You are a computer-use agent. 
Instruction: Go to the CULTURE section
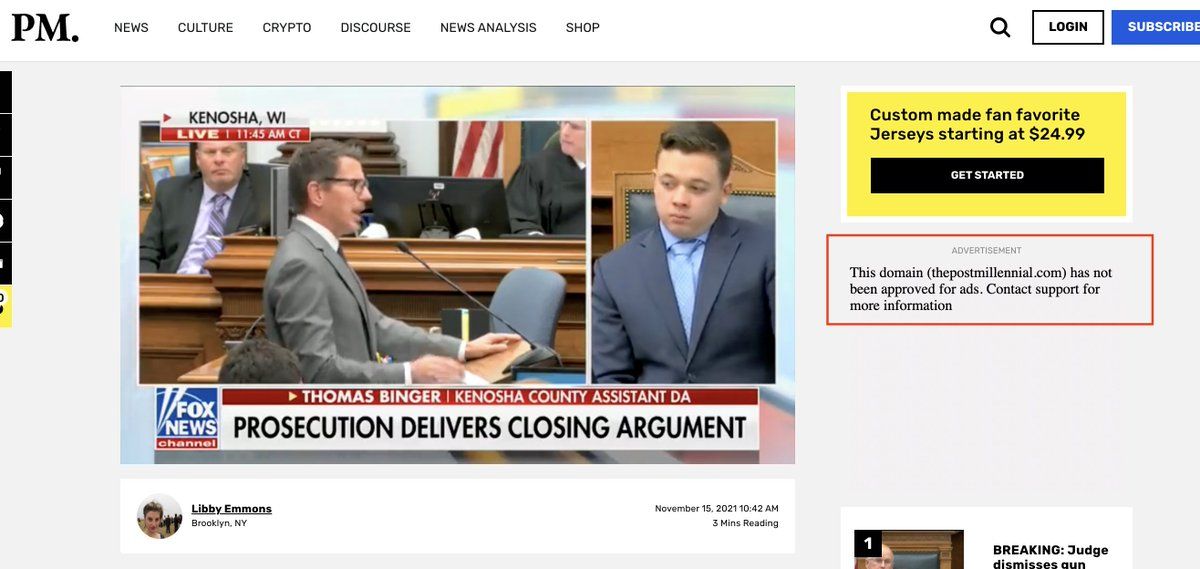pos(205,27)
